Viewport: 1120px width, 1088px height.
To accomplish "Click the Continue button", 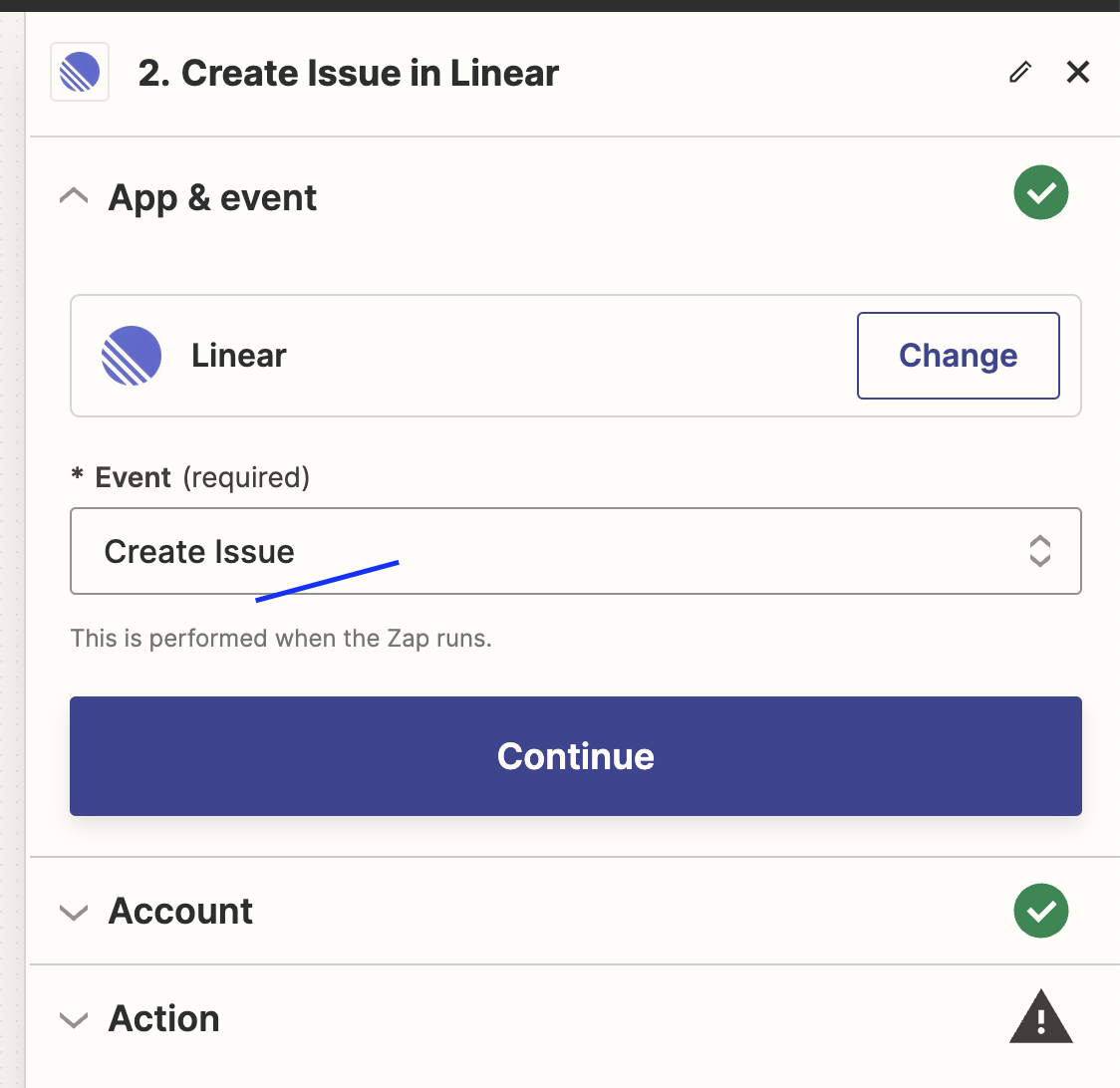I will (x=575, y=756).
